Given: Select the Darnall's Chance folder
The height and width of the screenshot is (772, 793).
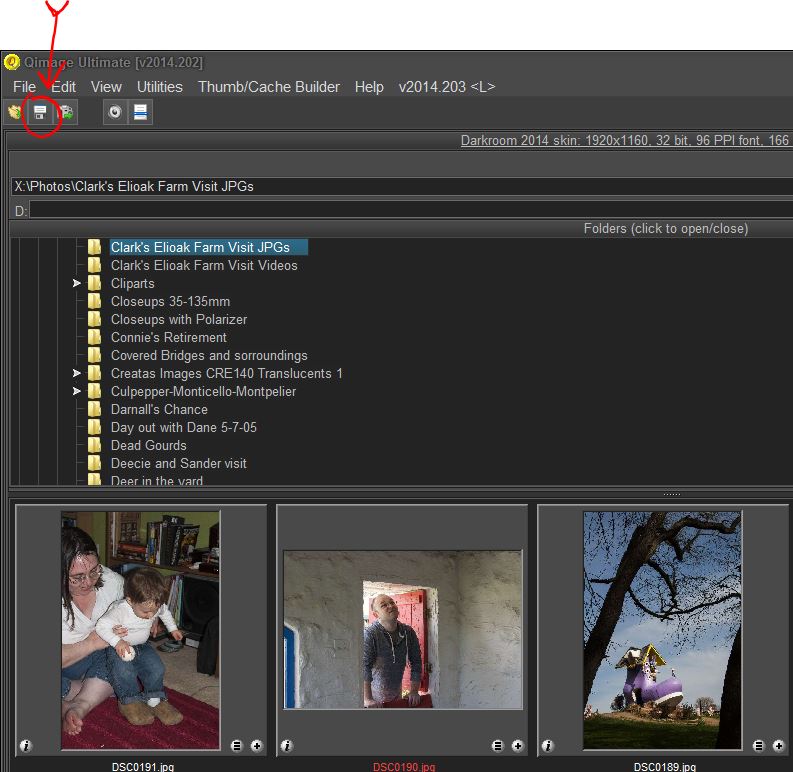Looking at the screenshot, I should pyautogui.click(x=159, y=410).
